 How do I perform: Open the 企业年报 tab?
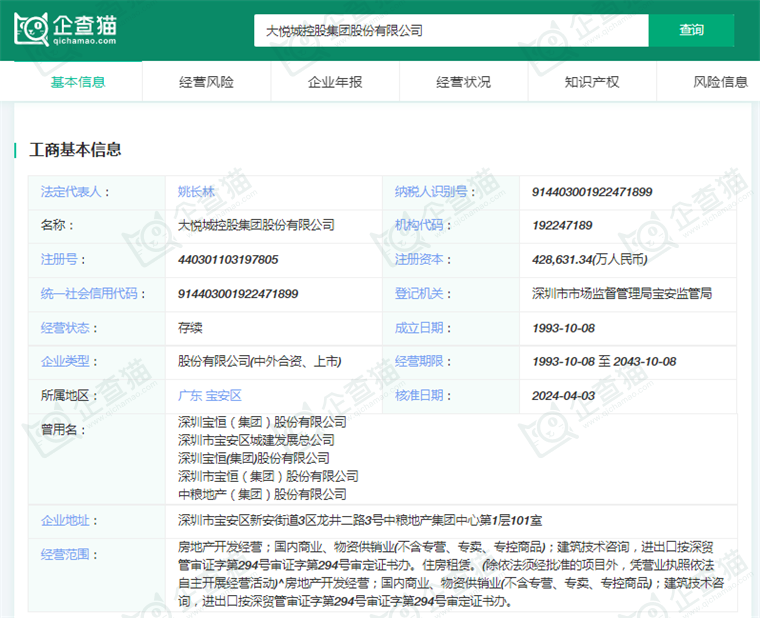(x=335, y=82)
